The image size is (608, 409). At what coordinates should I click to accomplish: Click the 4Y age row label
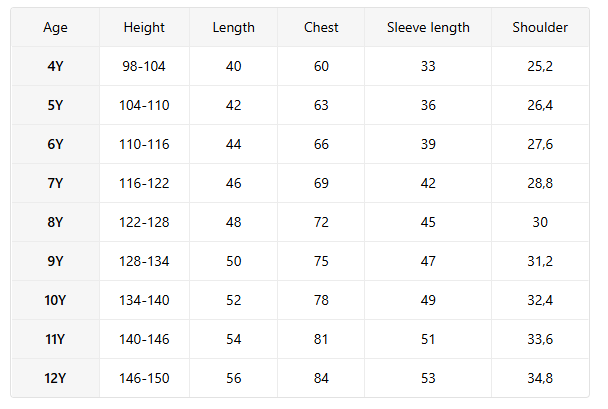(x=55, y=66)
